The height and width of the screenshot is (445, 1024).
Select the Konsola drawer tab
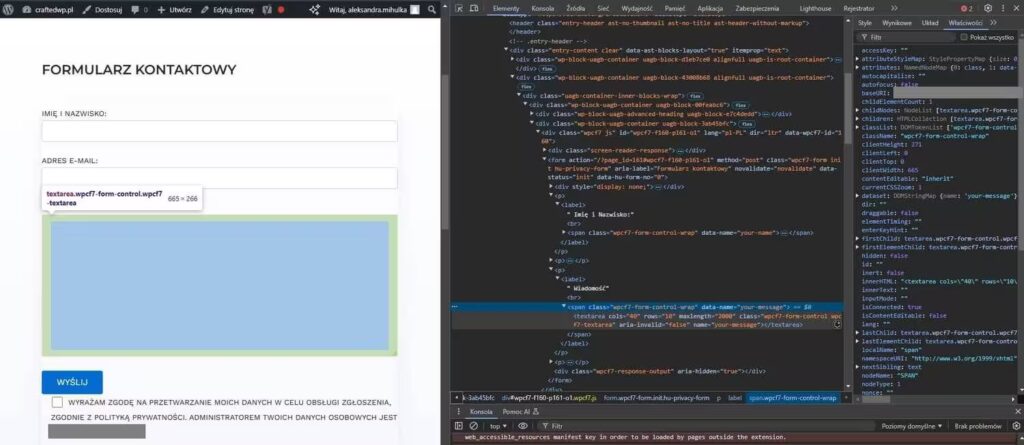[x=481, y=412]
